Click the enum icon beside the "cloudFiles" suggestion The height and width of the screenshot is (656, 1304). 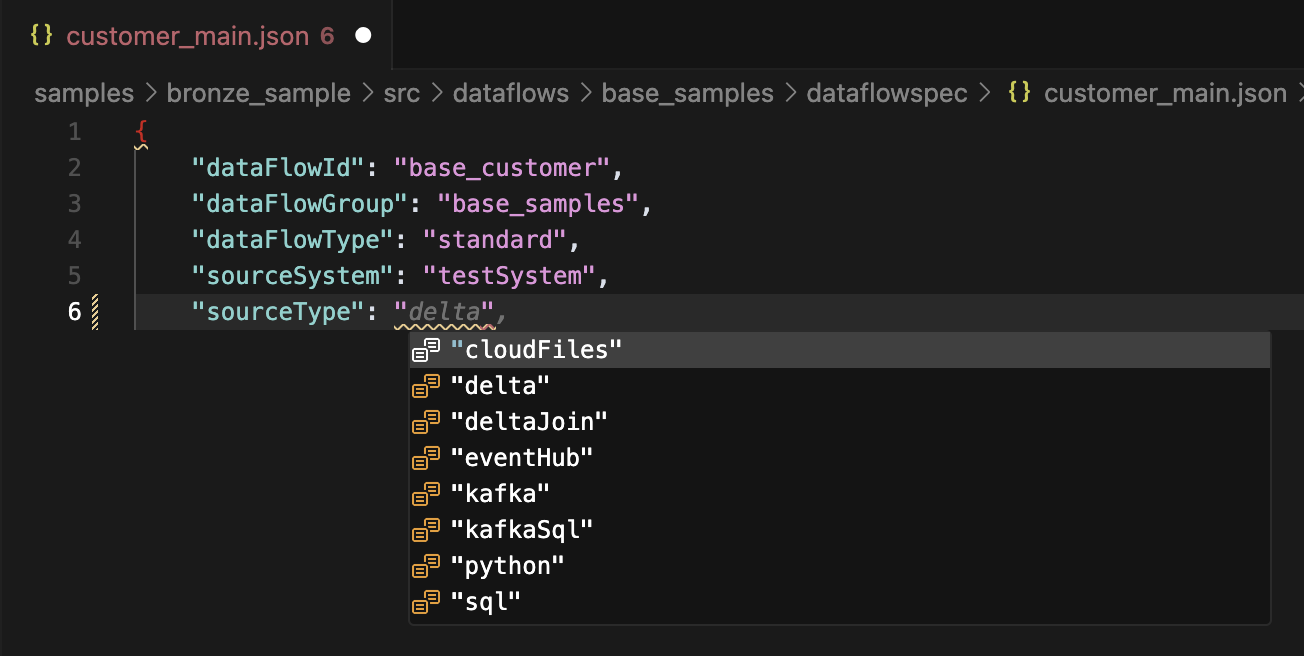point(427,349)
